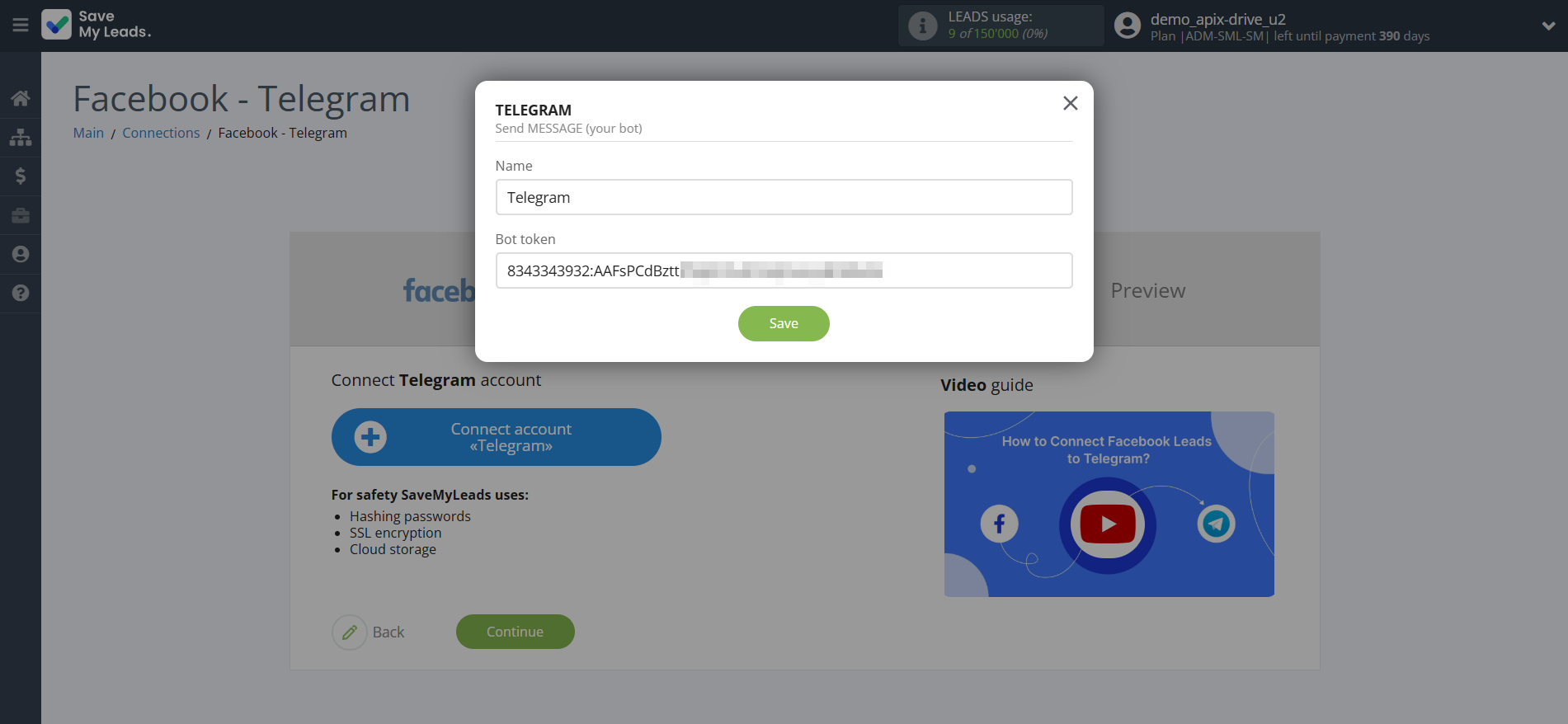The height and width of the screenshot is (724, 1568).
Task: Open the connections sitemap sidebar icon
Action: 21,137
